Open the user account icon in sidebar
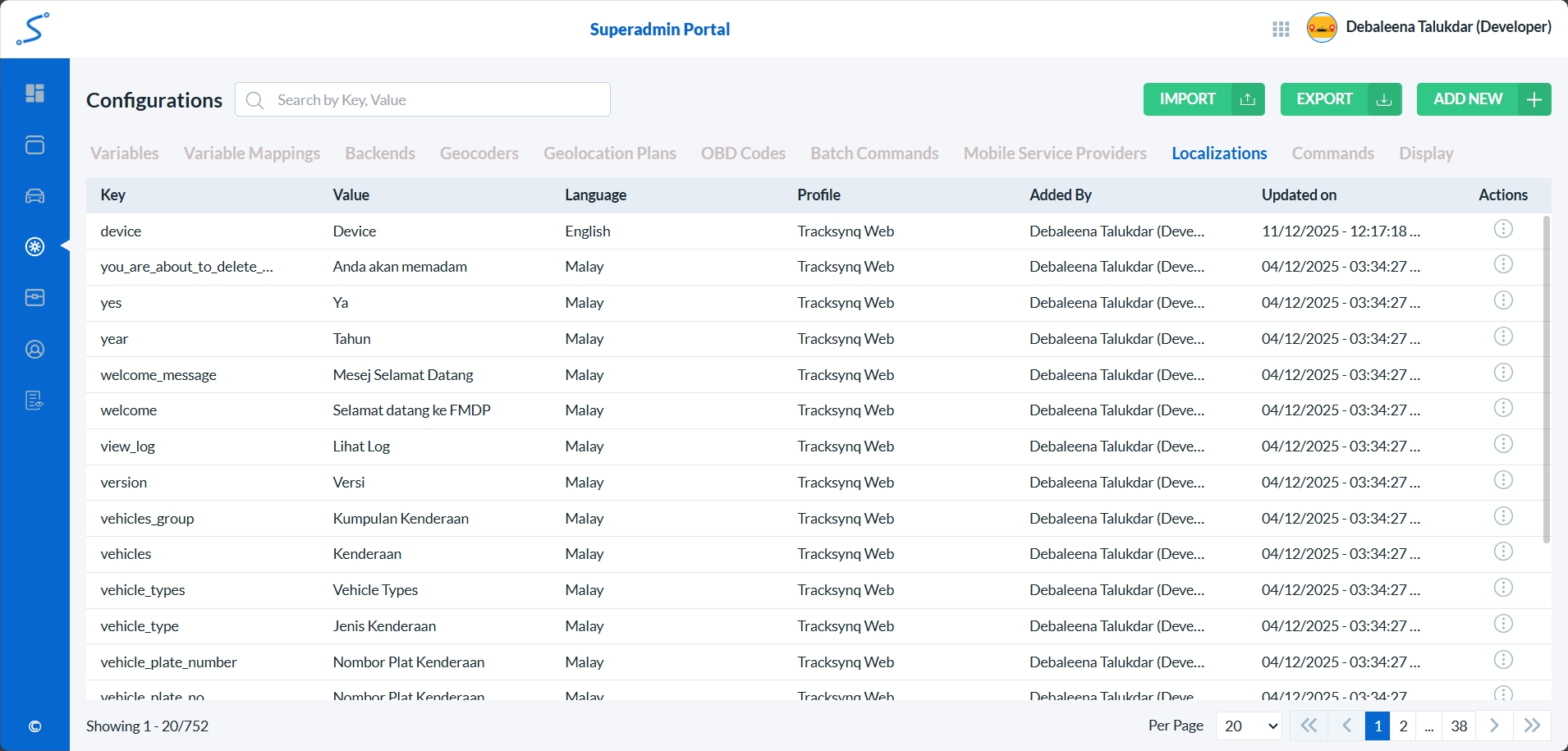The image size is (1568, 751). pyautogui.click(x=34, y=350)
